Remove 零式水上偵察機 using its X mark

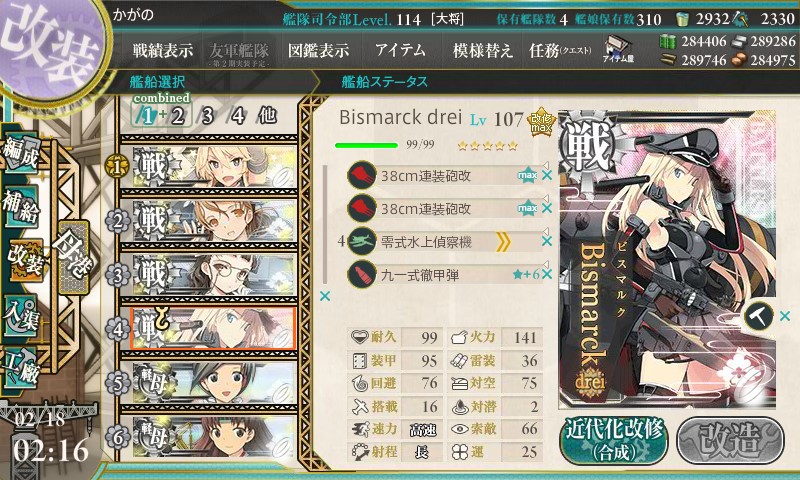[x=547, y=241]
